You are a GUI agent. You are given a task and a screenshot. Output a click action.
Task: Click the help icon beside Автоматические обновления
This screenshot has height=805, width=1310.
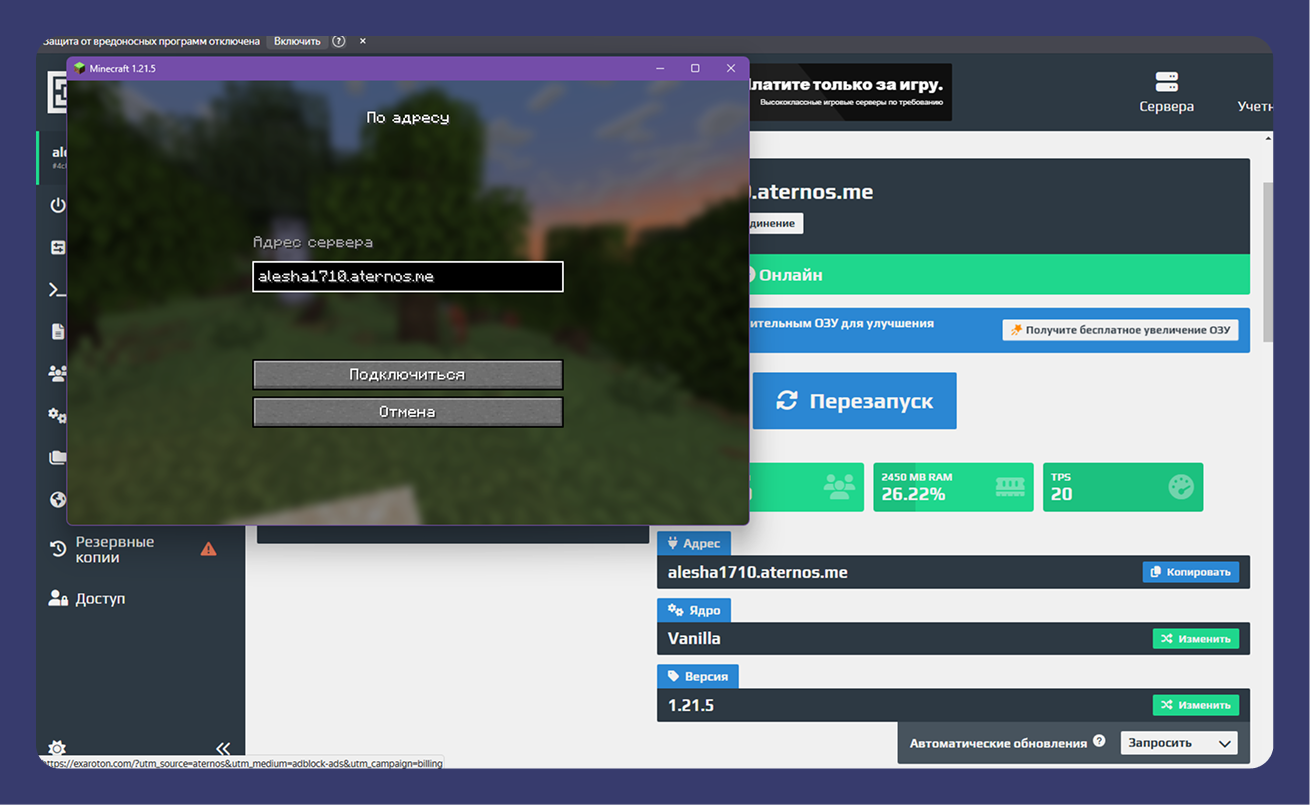click(x=1099, y=742)
